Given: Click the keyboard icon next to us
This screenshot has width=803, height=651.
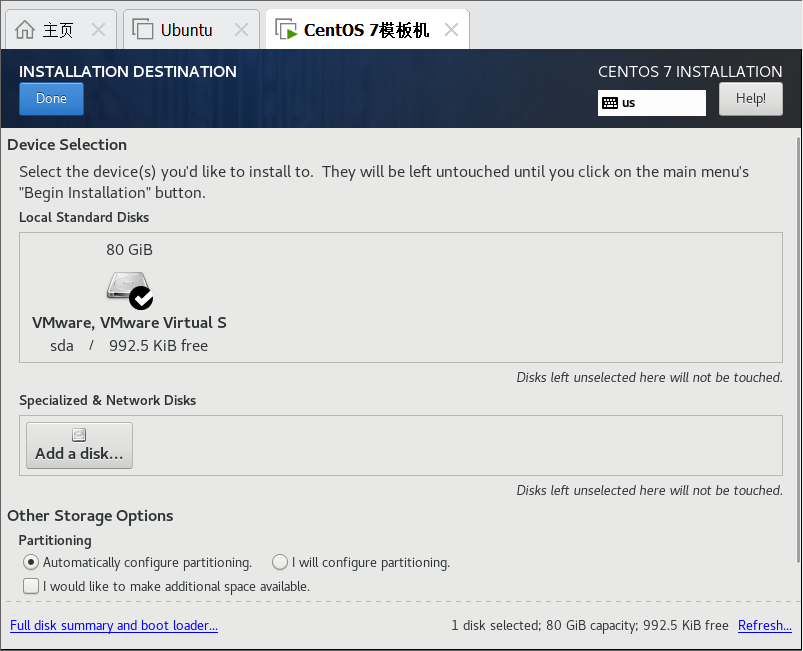Looking at the screenshot, I should tap(609, 103).
